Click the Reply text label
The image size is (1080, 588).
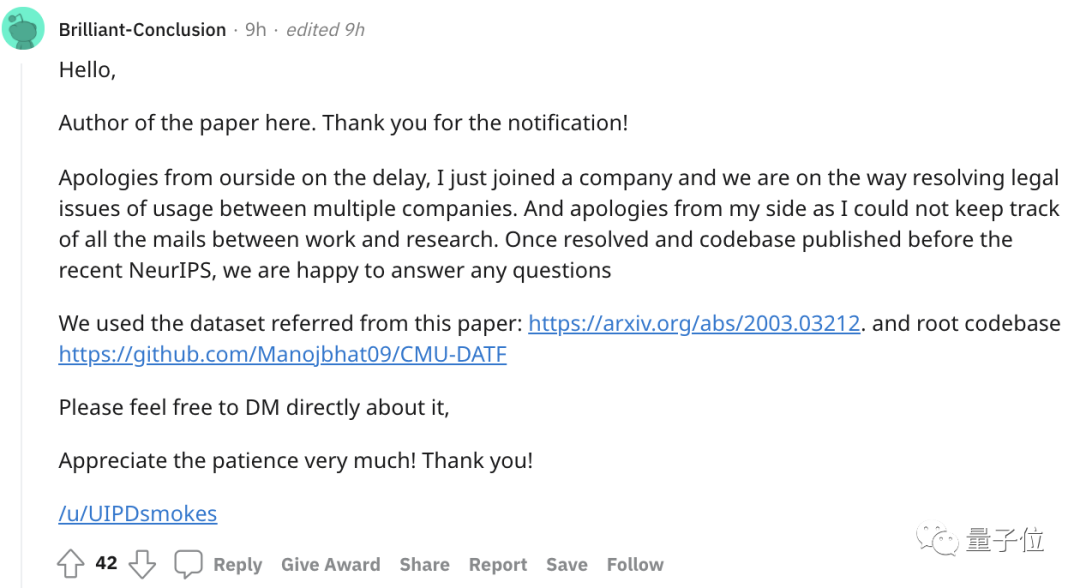[x=237, y=565]
